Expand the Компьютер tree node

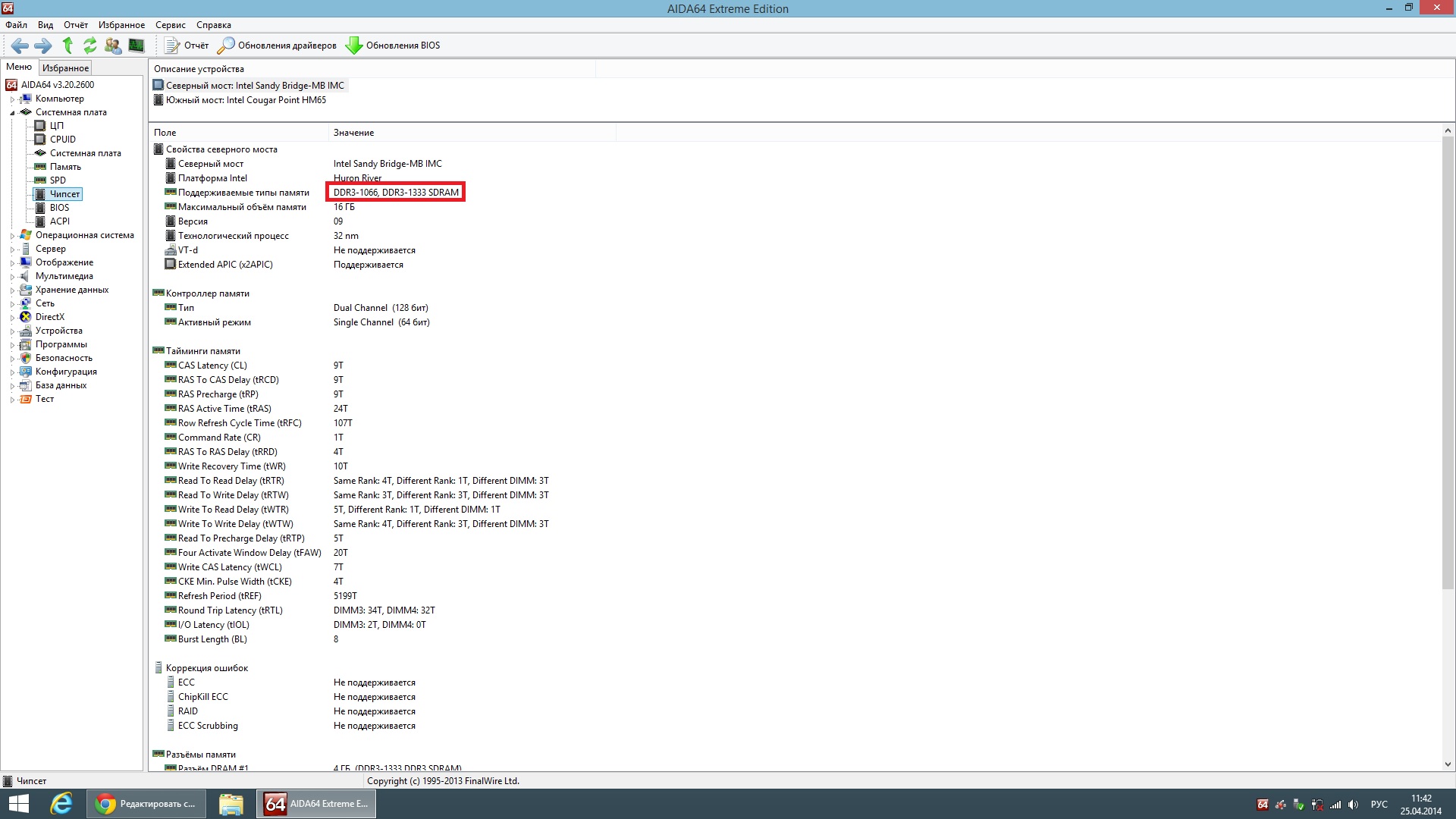point(12,99)
